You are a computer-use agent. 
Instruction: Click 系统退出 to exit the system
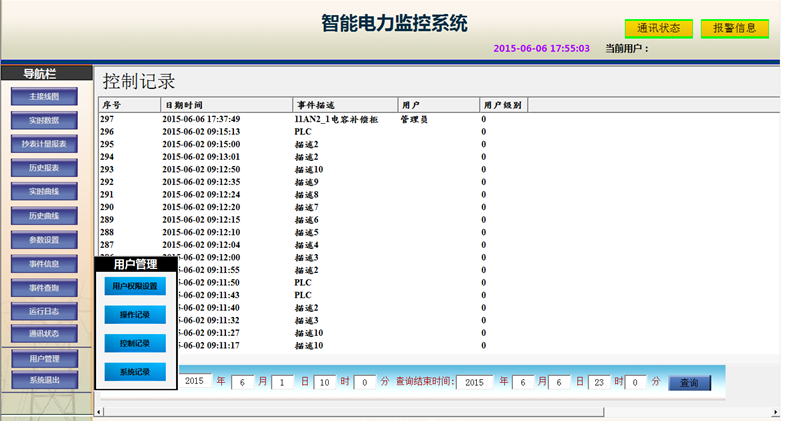44,380
